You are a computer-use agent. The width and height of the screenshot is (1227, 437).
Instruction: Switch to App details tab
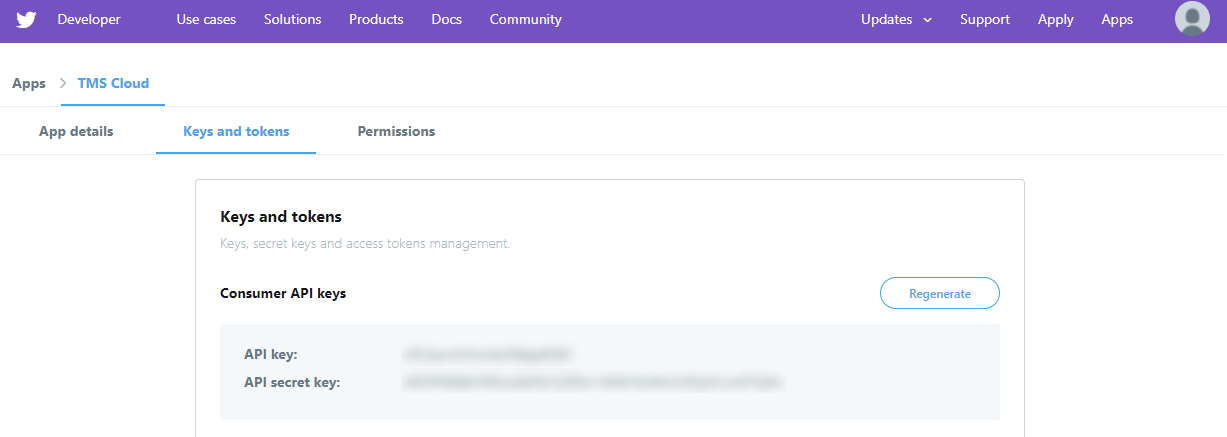click(x=76, y=132)
